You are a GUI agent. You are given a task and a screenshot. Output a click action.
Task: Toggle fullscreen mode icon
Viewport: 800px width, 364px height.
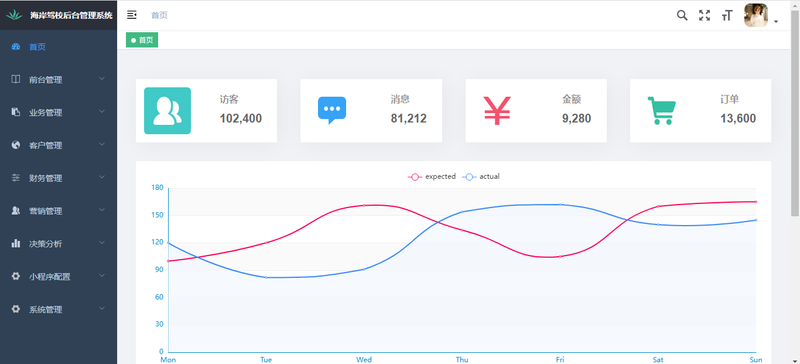pos(705,15)
